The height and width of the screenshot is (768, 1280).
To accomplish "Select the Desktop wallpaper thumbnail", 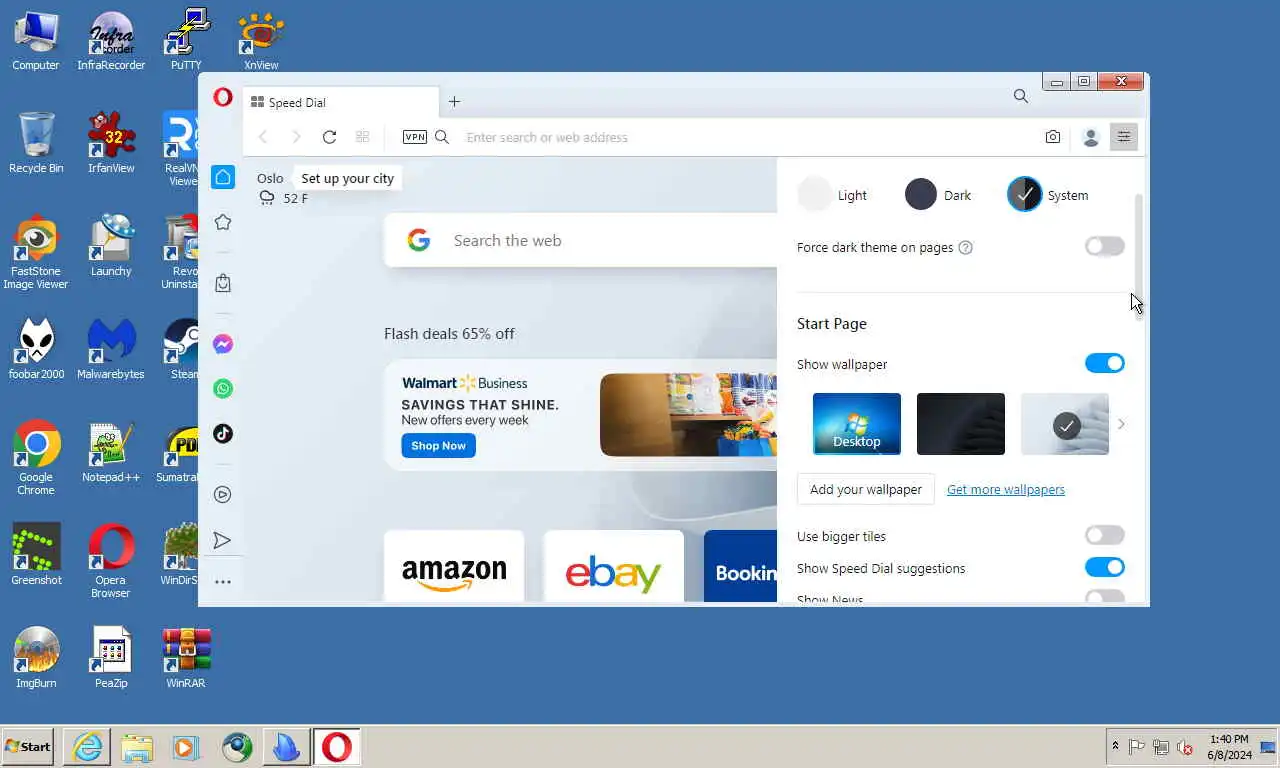I will [x=857, y=424].
